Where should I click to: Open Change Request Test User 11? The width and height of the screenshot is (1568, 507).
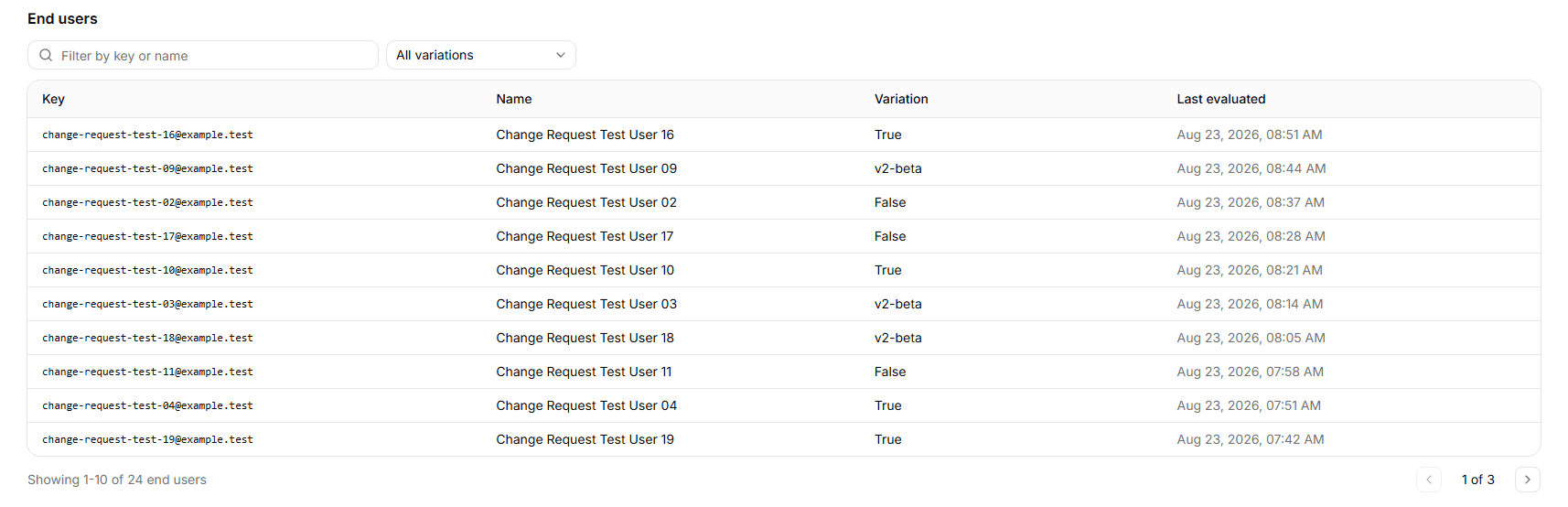tap(584, 372)
